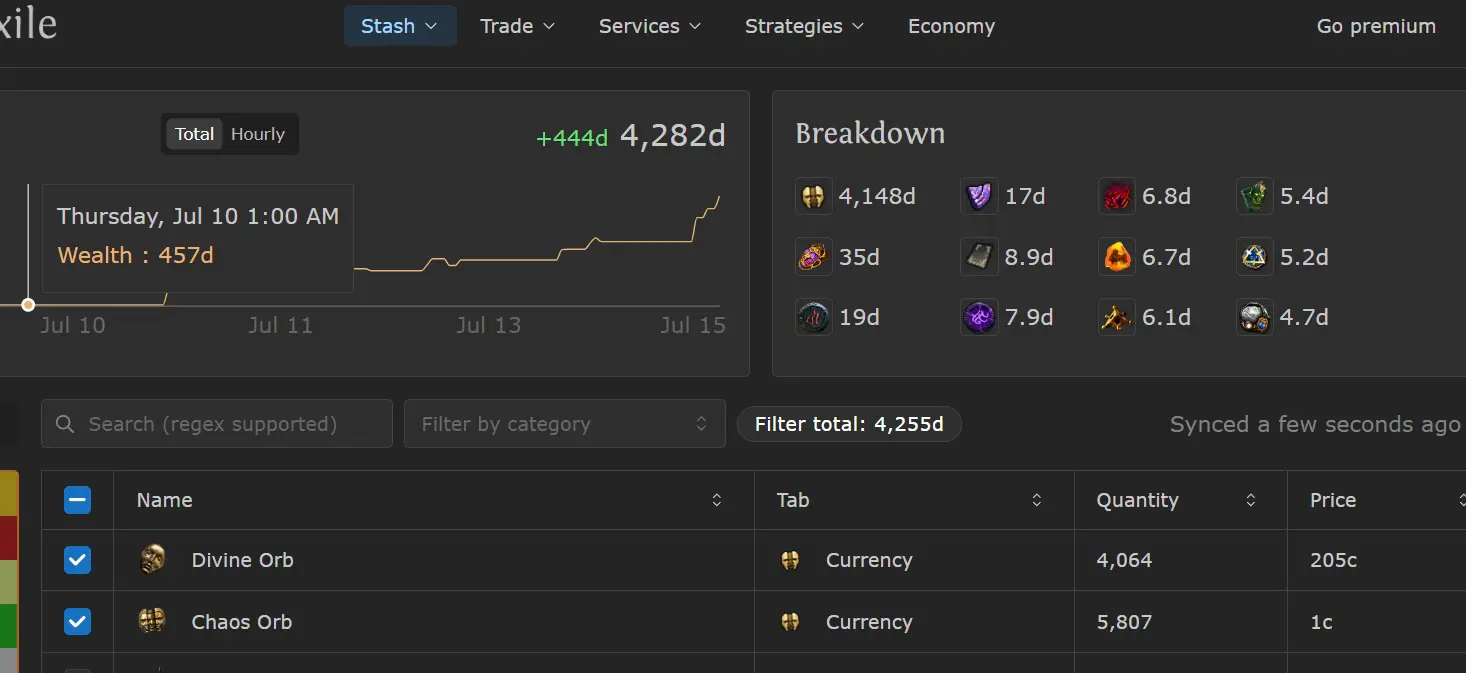
Task: Toggle the select-all checkbox in table header
Action: pos(77,500)
